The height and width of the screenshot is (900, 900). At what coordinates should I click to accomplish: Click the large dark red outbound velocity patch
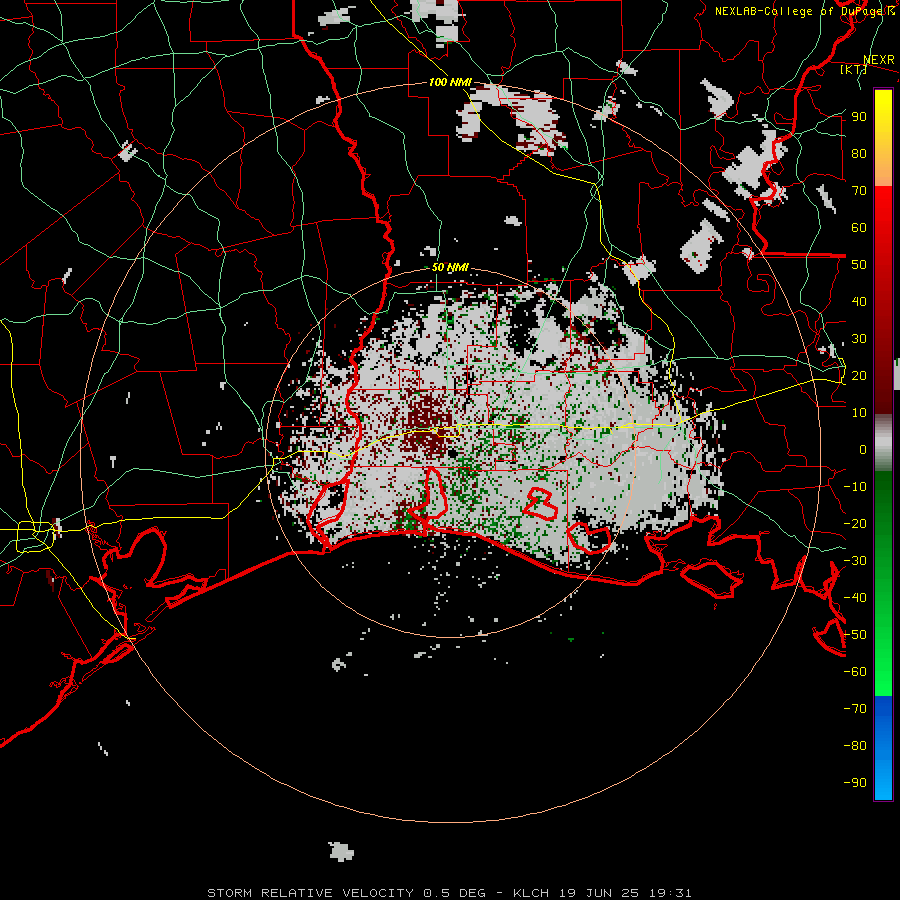pyautogui.click(x=426, y=424)
